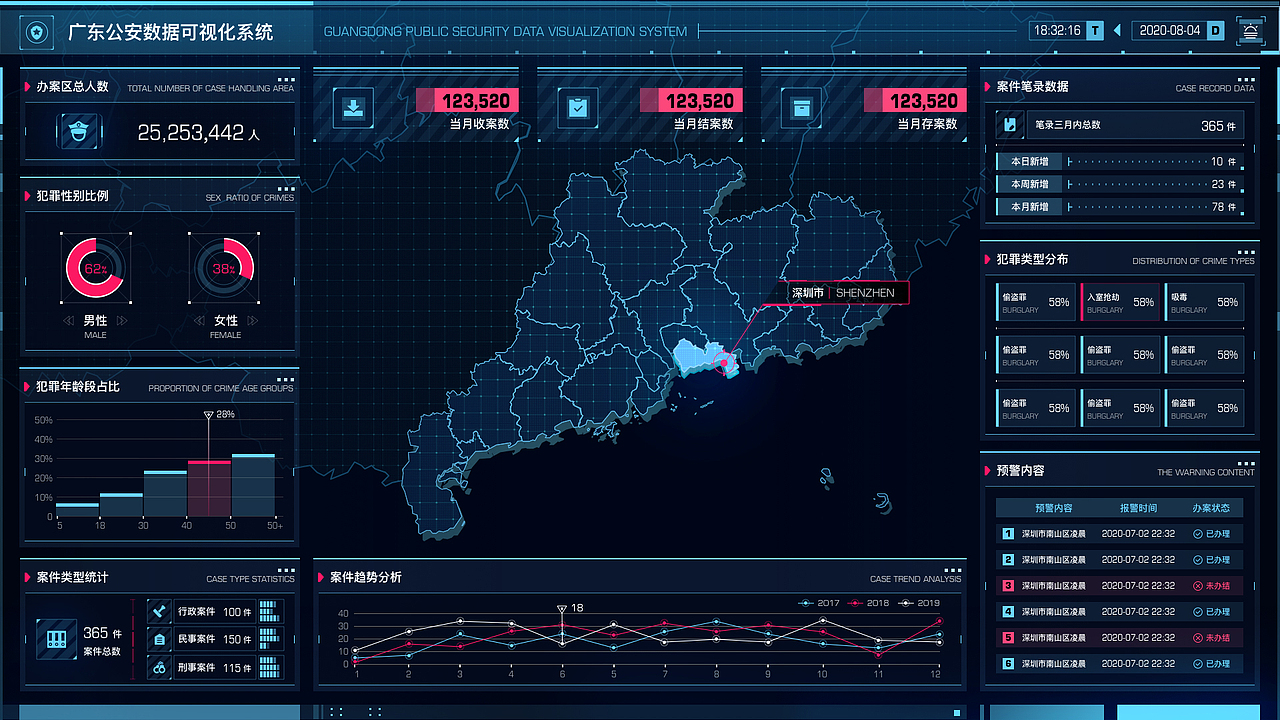Click the red cross status icon in warning row 5
The width and height of the screenshot is (1280, 720).
1198,638
